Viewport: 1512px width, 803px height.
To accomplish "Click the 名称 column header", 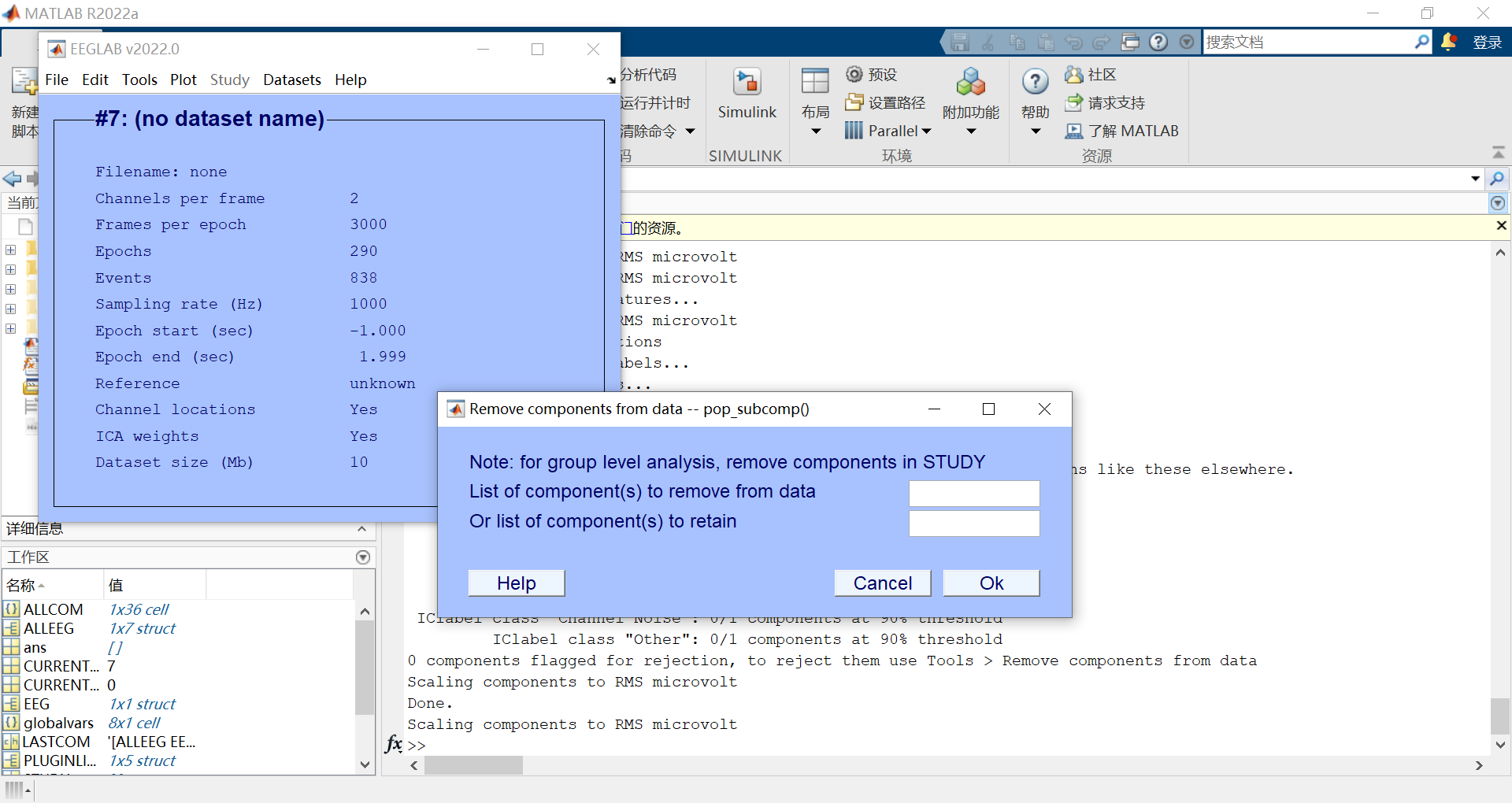I will pyautogui.click(x=53, y=585).
